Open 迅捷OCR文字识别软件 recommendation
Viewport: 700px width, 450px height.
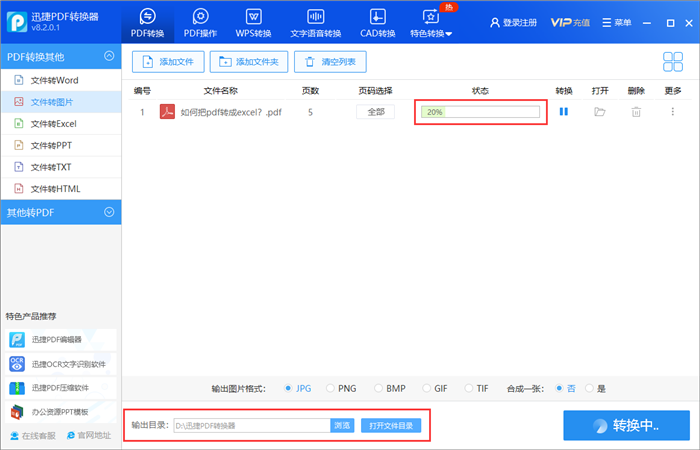tap(61, 364)
